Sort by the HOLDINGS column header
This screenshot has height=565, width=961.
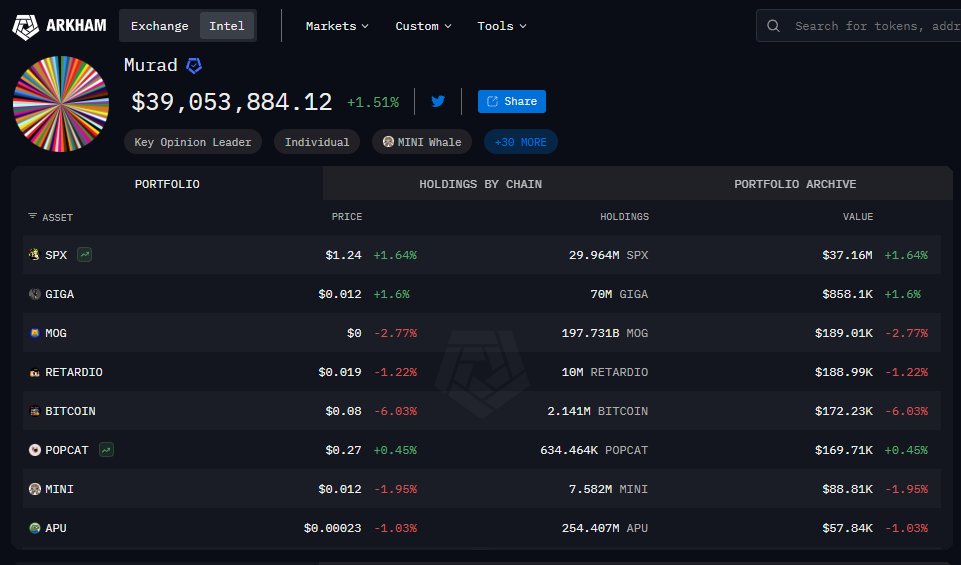(x=625, y=216)
